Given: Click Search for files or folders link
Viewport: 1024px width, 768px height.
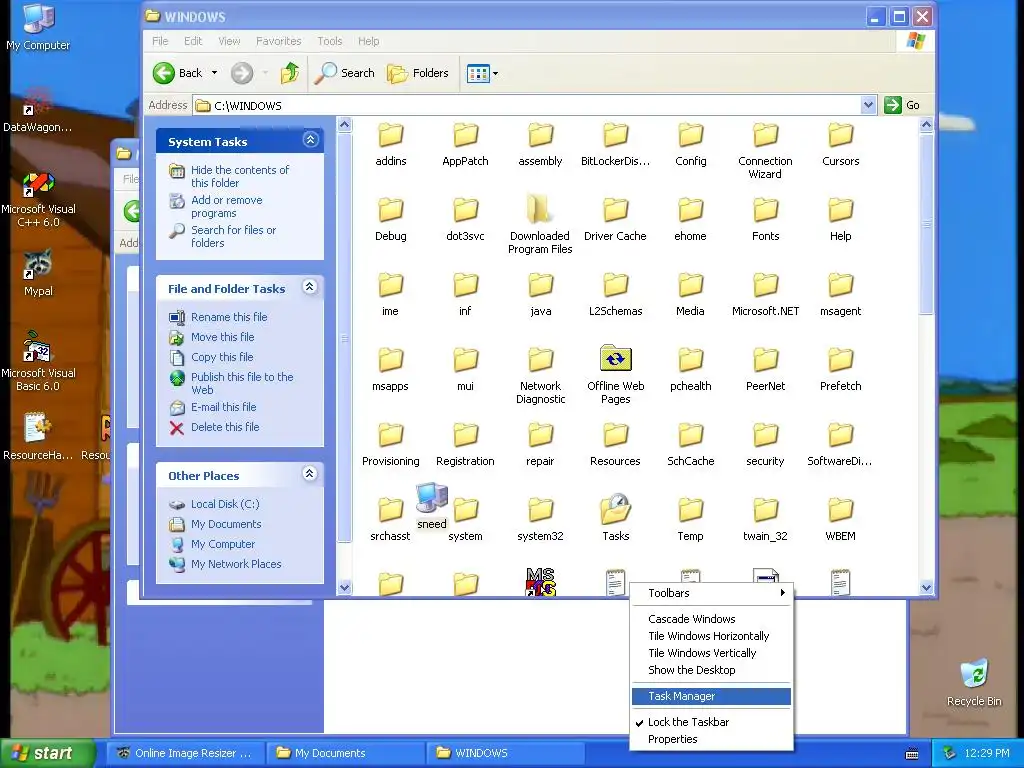Looking at the screenshot, I should pos(233,236).
